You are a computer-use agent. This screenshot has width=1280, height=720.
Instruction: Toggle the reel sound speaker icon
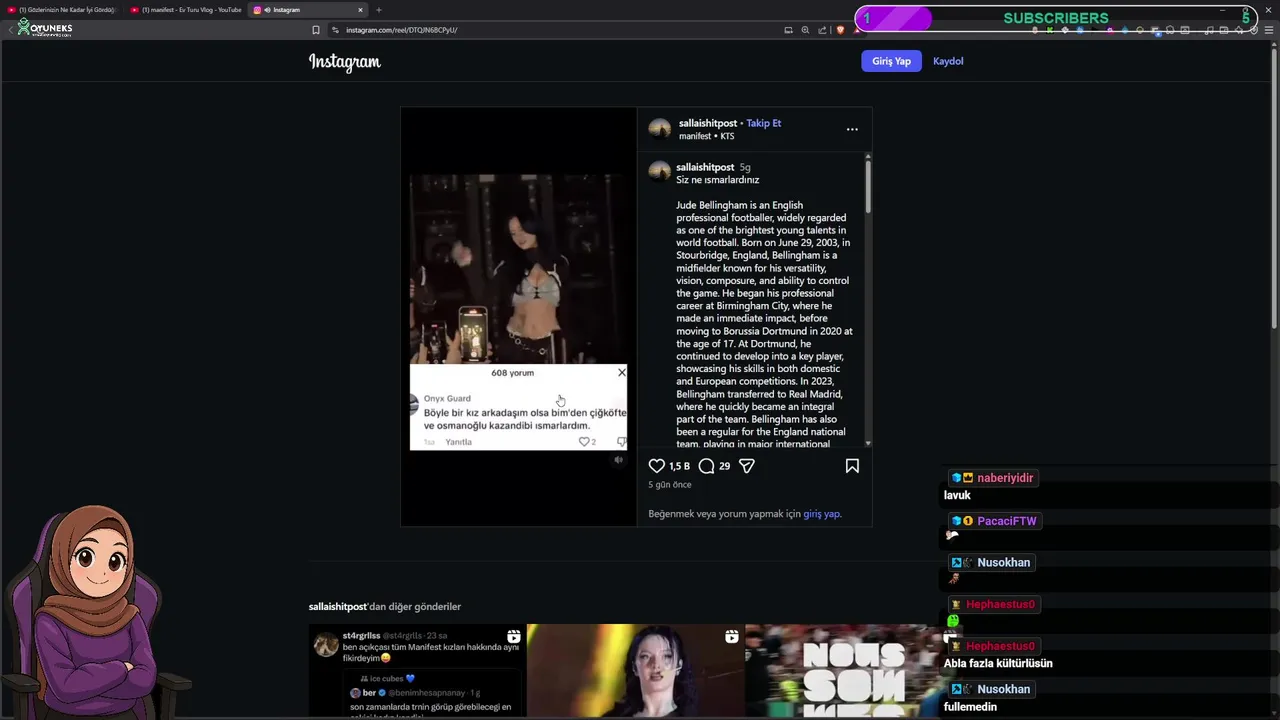618,460
